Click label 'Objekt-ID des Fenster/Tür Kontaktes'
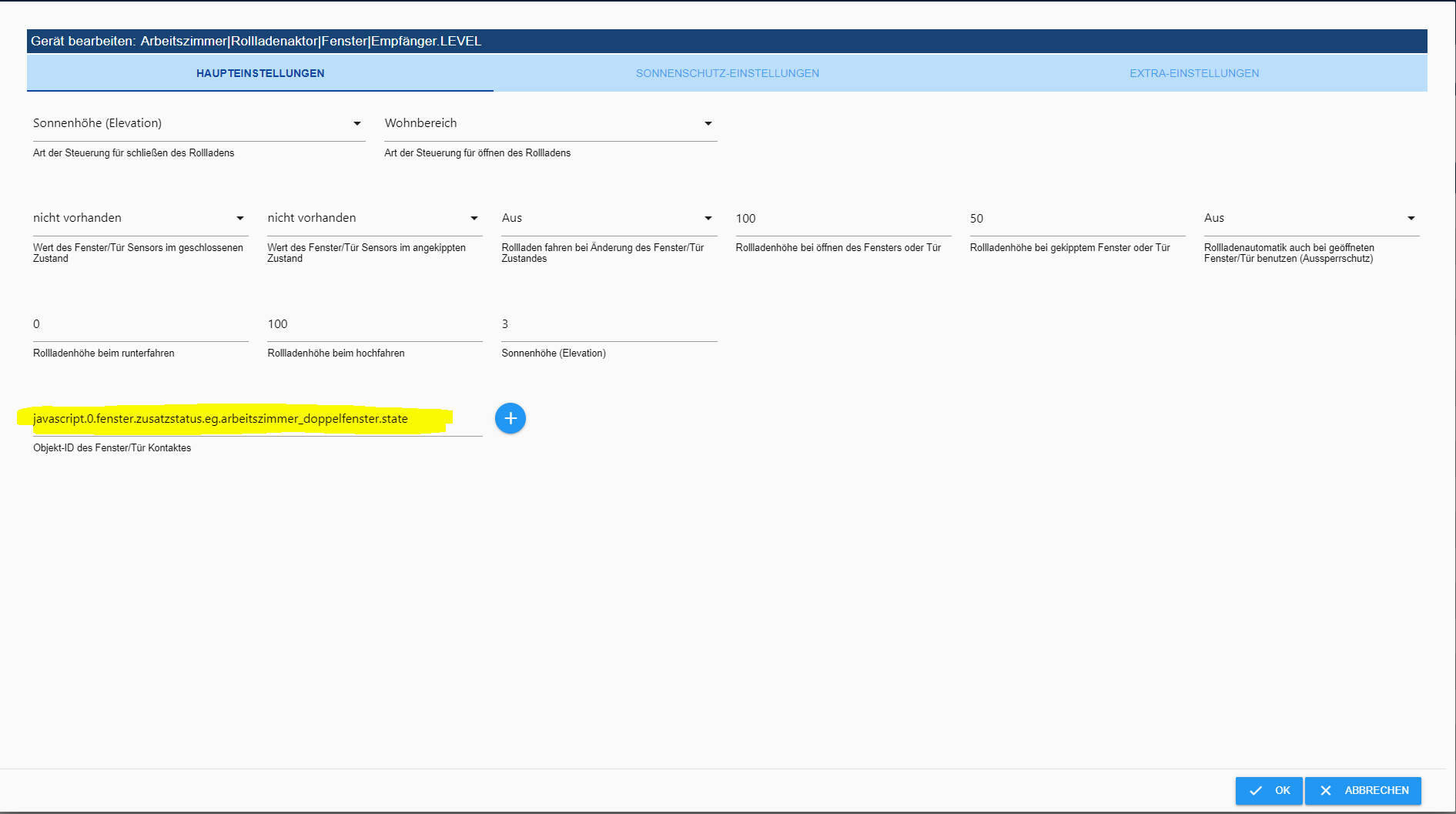The height and width of the screenshot is (814, 1456). (x=112, y=448)
